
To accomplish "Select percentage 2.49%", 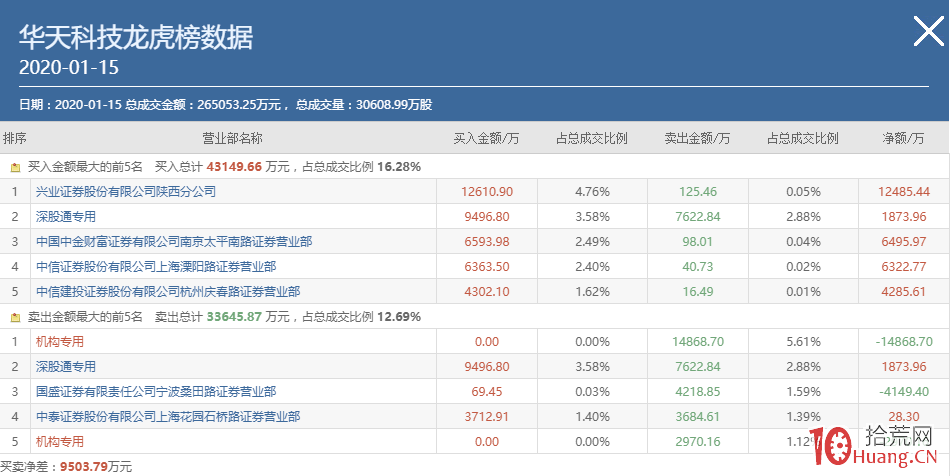I will (593, 242).
